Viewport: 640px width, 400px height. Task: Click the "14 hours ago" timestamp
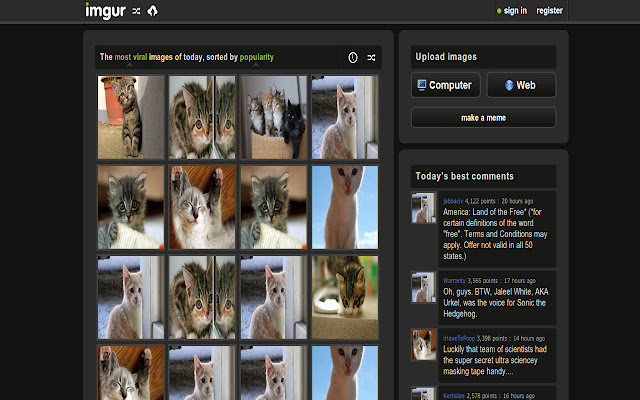(x=529, y=338)
